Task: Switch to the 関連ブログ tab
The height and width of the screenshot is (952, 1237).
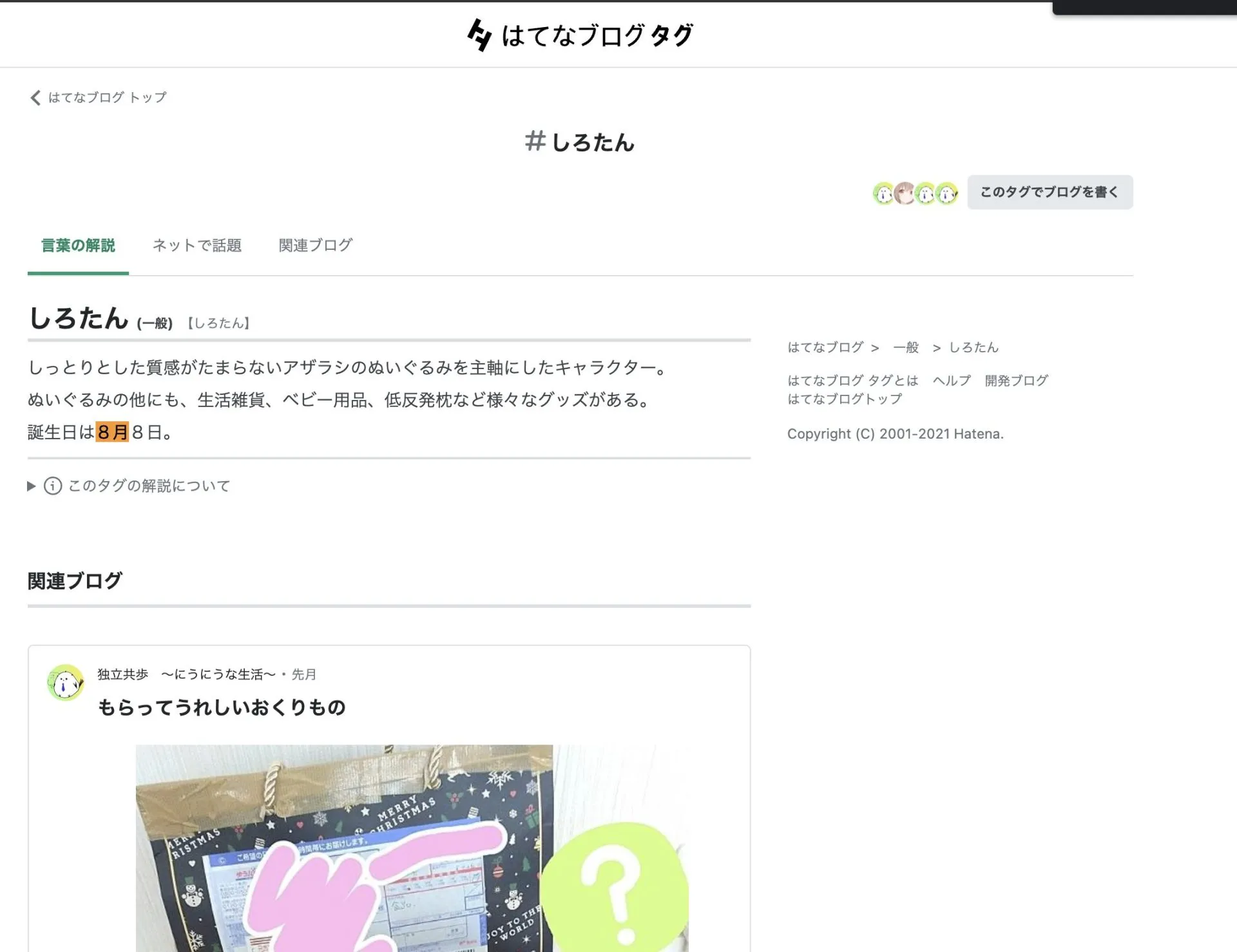Action: coord(315,245)
